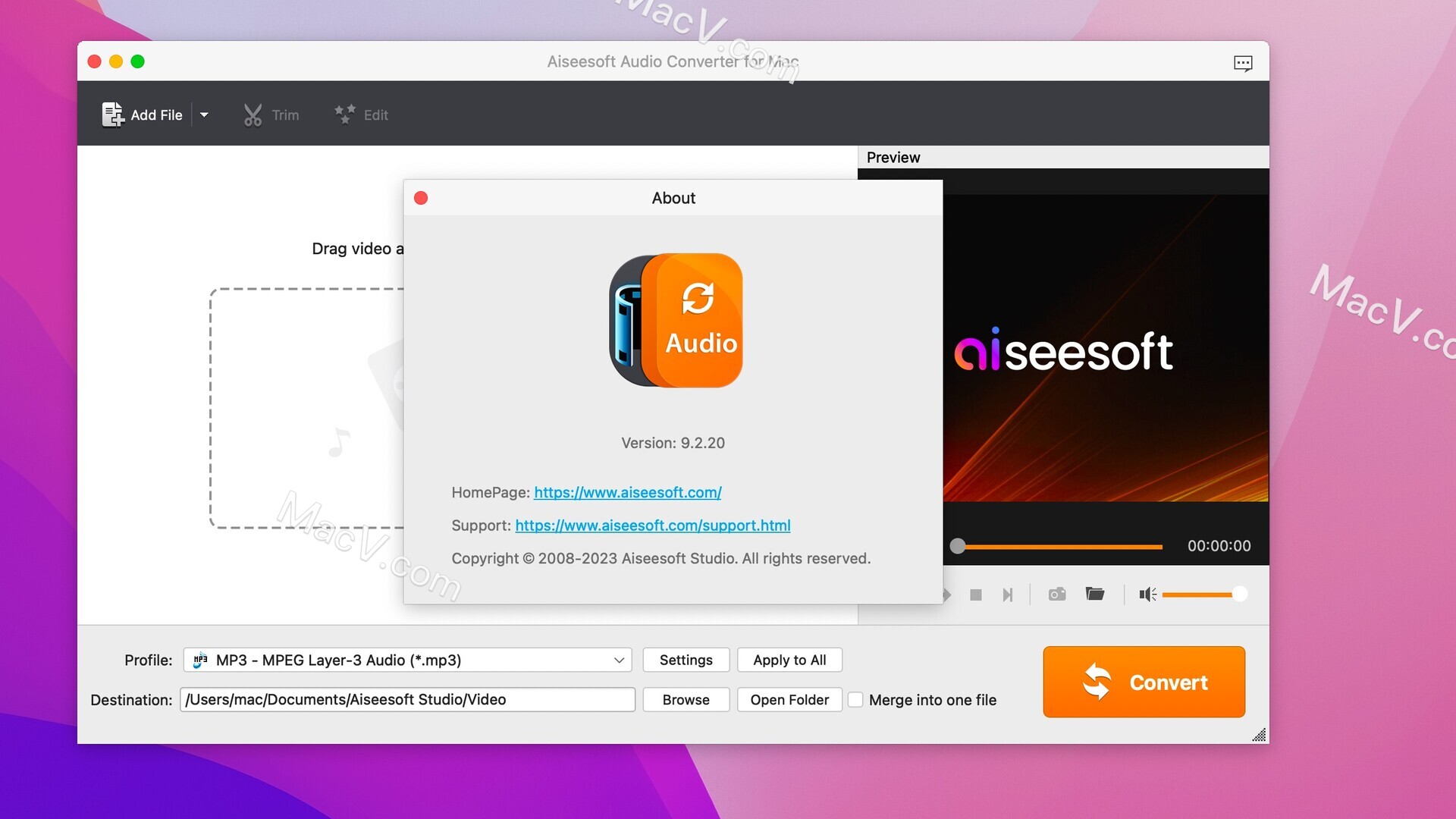The image size is (1456, 819).
Task: Open the snapshot folder icon
Action: pyautogui.click(x=1095, y=594)
